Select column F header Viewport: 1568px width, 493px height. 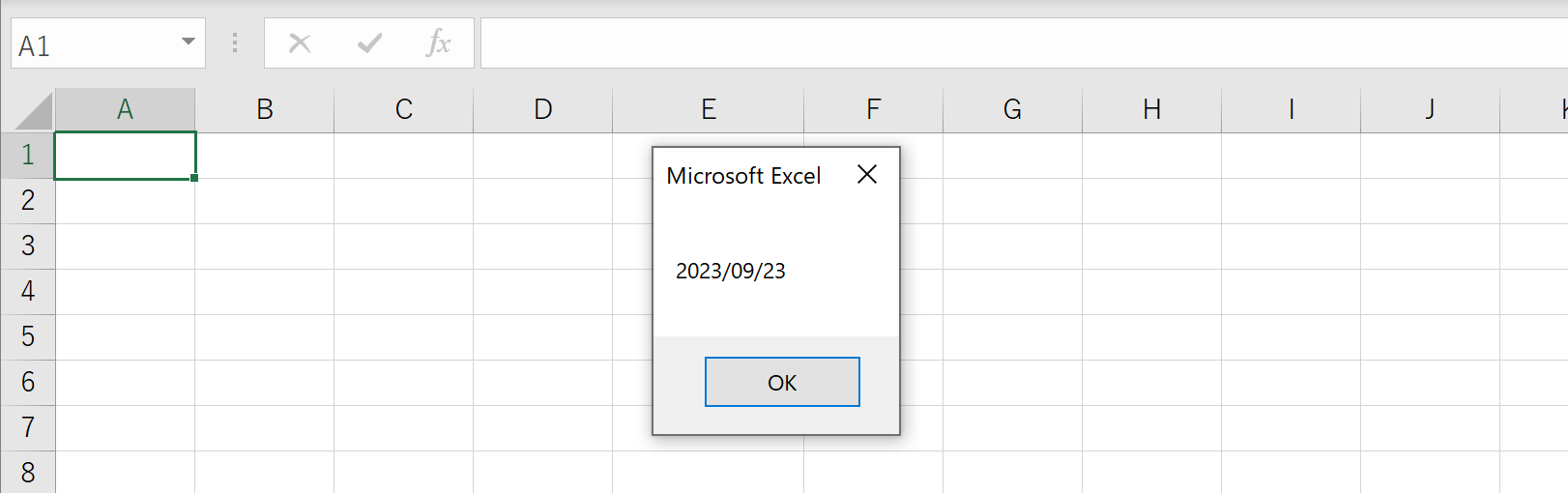pyautogui.click(x=874, y=110)
